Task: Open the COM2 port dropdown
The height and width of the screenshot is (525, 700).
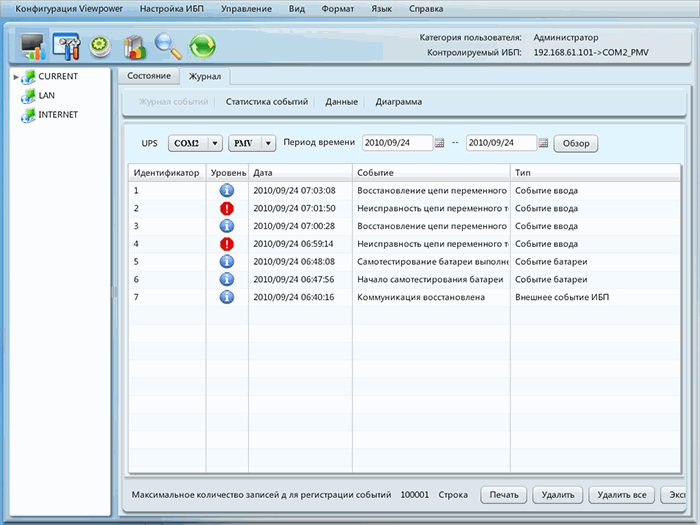Action: point(195,143)
